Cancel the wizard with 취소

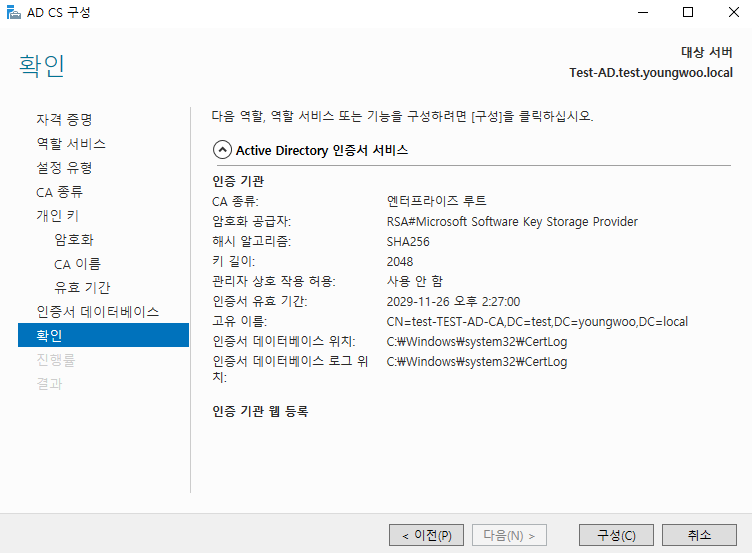(699, 535)
